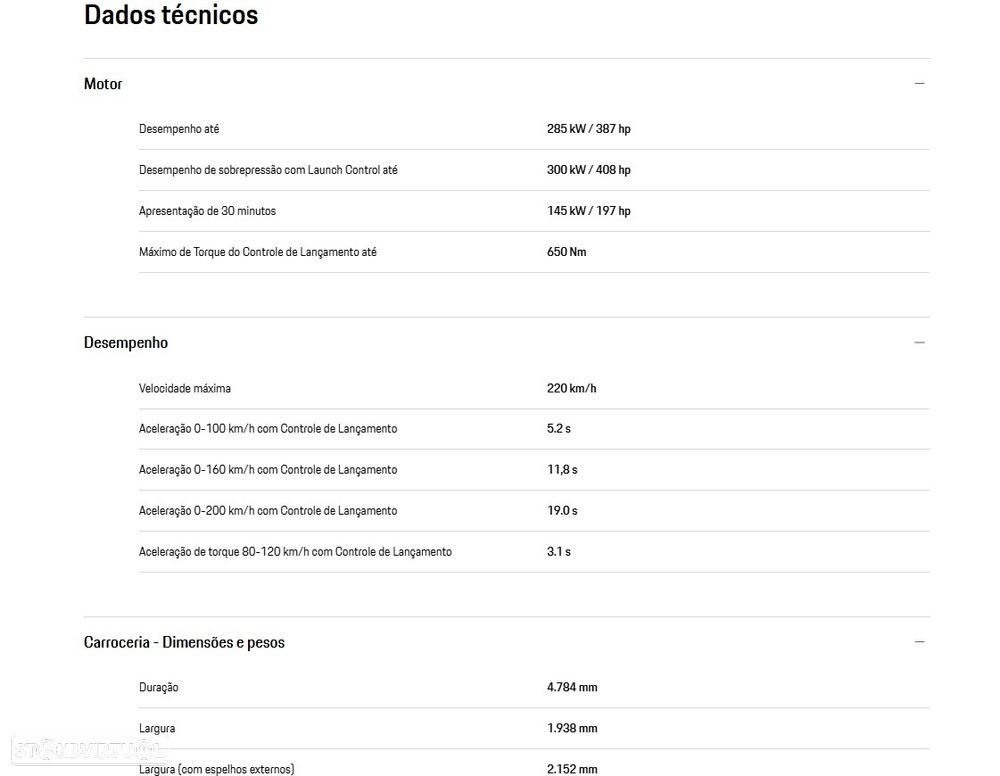This screenshot has height=776, width=1000.
Task: Select Aceleração 0-200 km/h row label
Action: coord(268,511)
